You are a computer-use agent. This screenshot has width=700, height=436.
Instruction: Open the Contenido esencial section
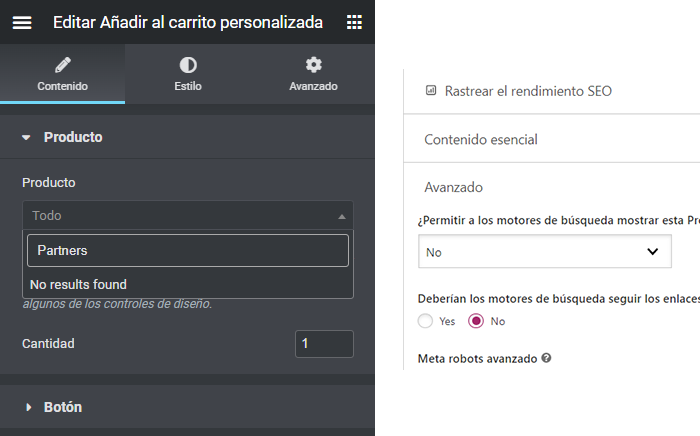click(x=481, y=139)
